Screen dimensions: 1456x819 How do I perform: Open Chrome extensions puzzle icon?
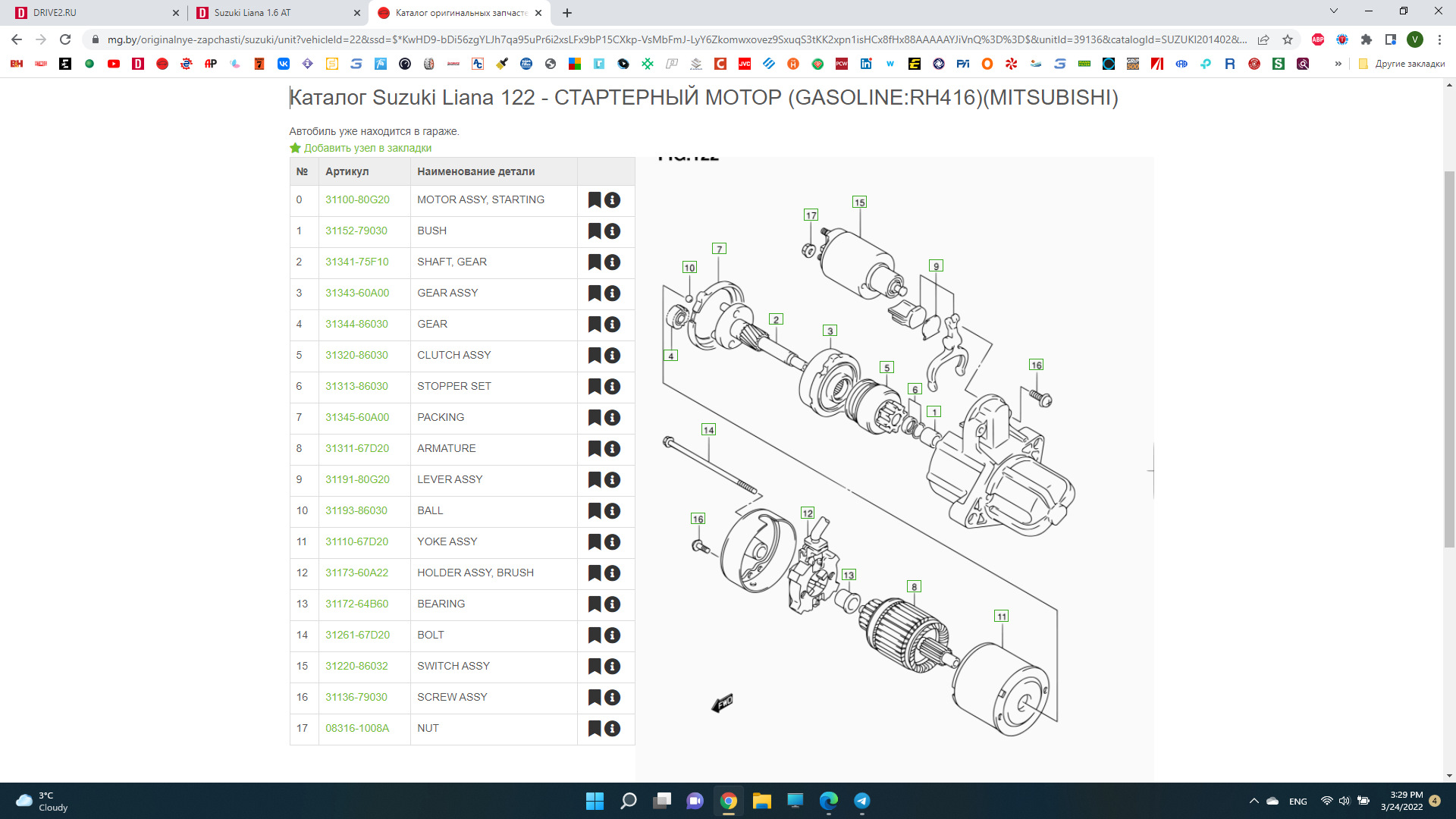pyautogui.click(x=1367, y=39)
